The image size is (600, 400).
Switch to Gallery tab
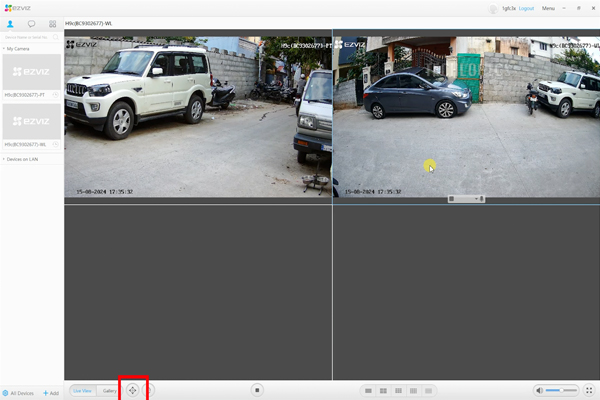(109, 390)
